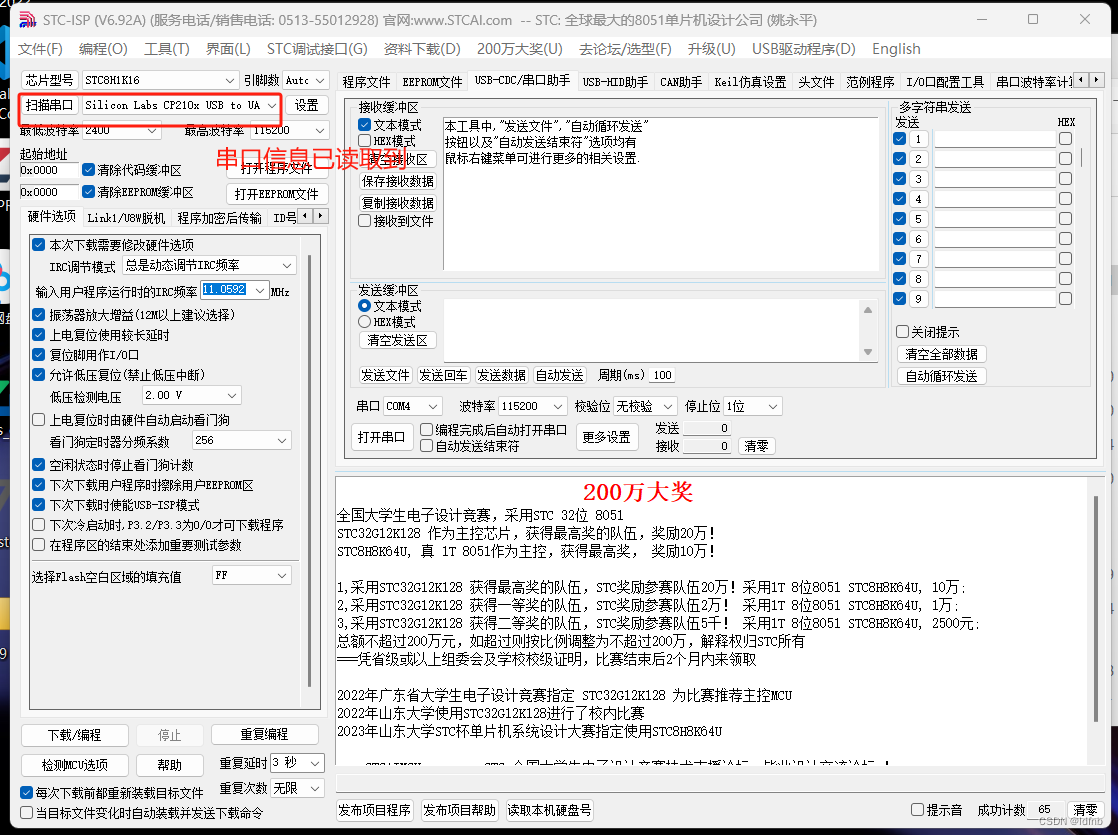Click right arrow of hardware options tab strip
This screenshot has height=835, width=1118.
pyautogui.click(x=321, y=215)
